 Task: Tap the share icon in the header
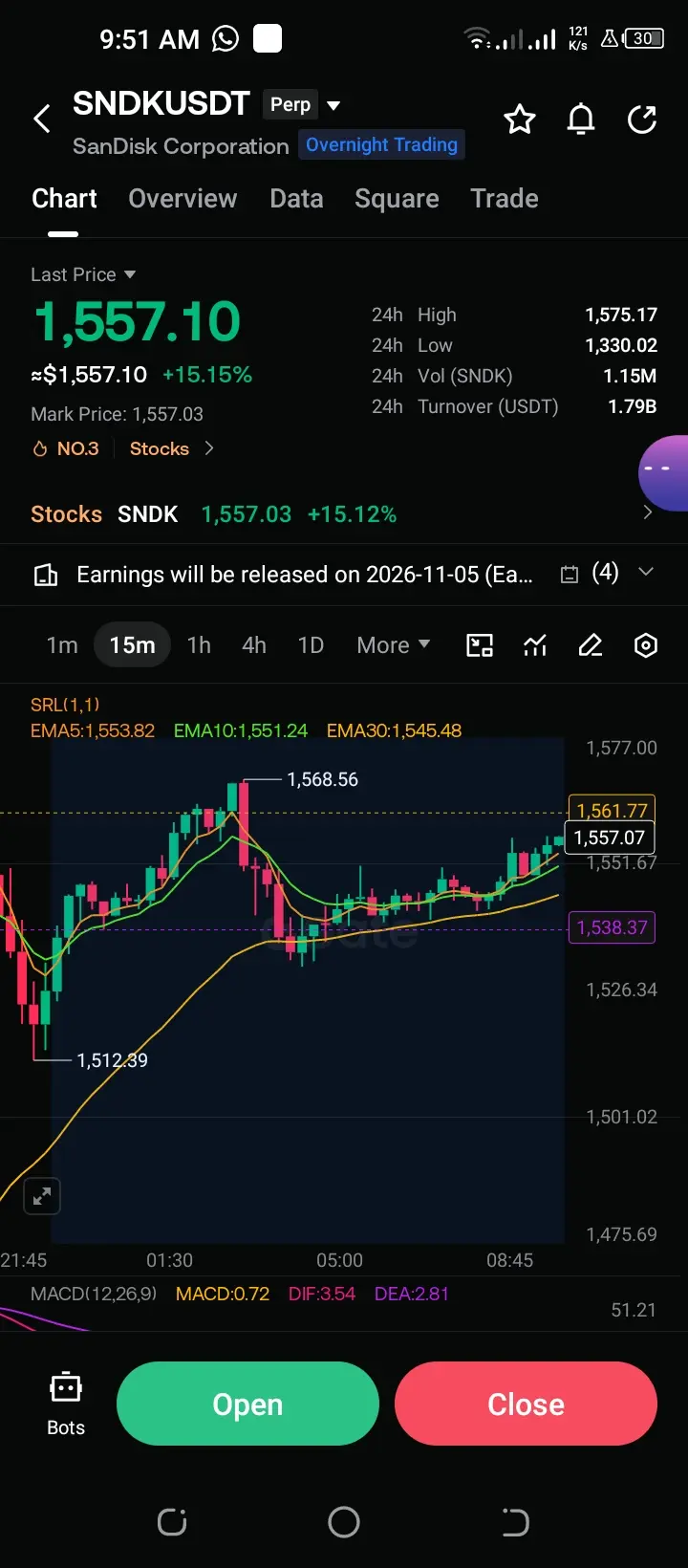coord(642,120)
